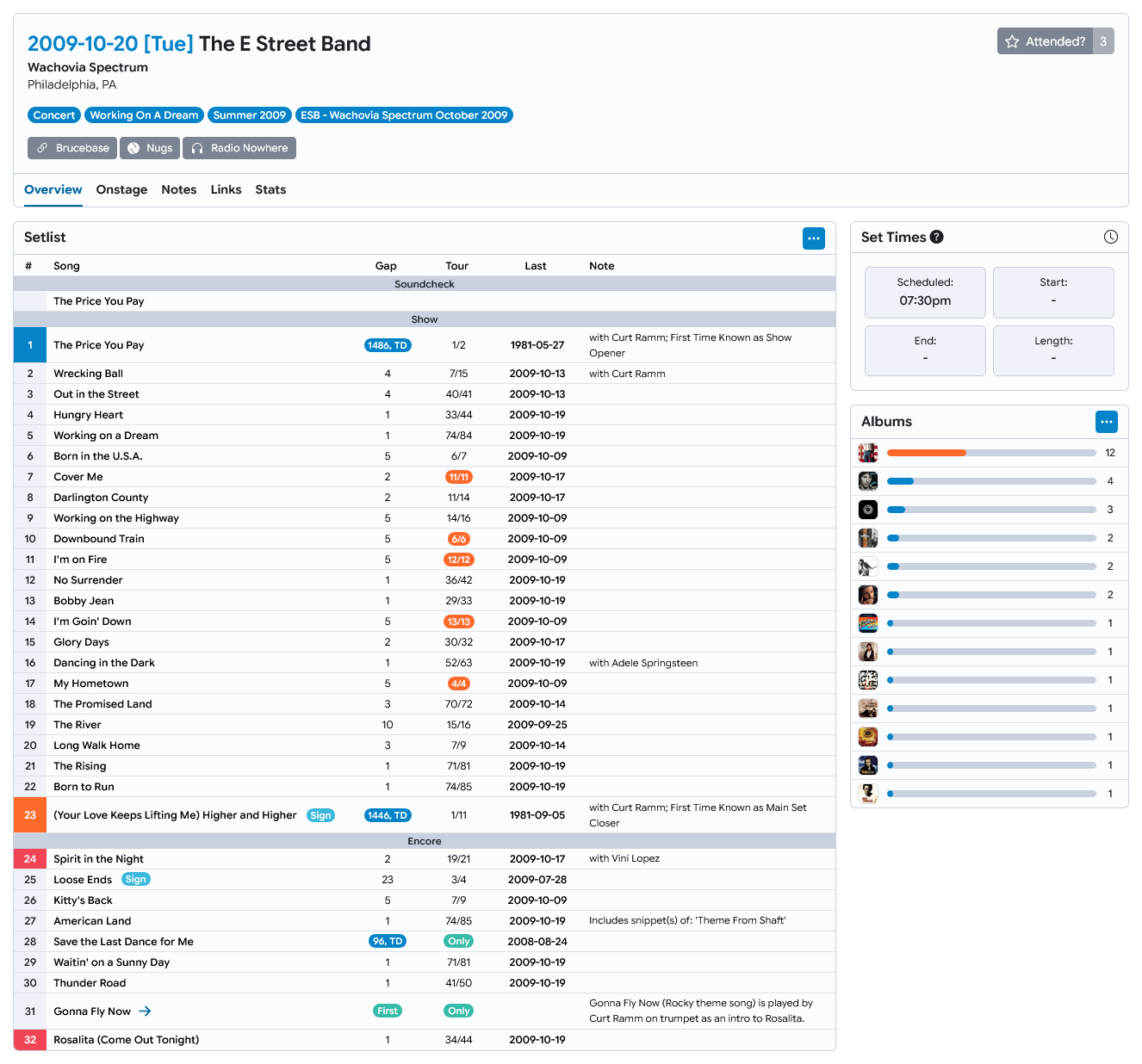Open the Wrecking Ball song link

click(88, 374)
